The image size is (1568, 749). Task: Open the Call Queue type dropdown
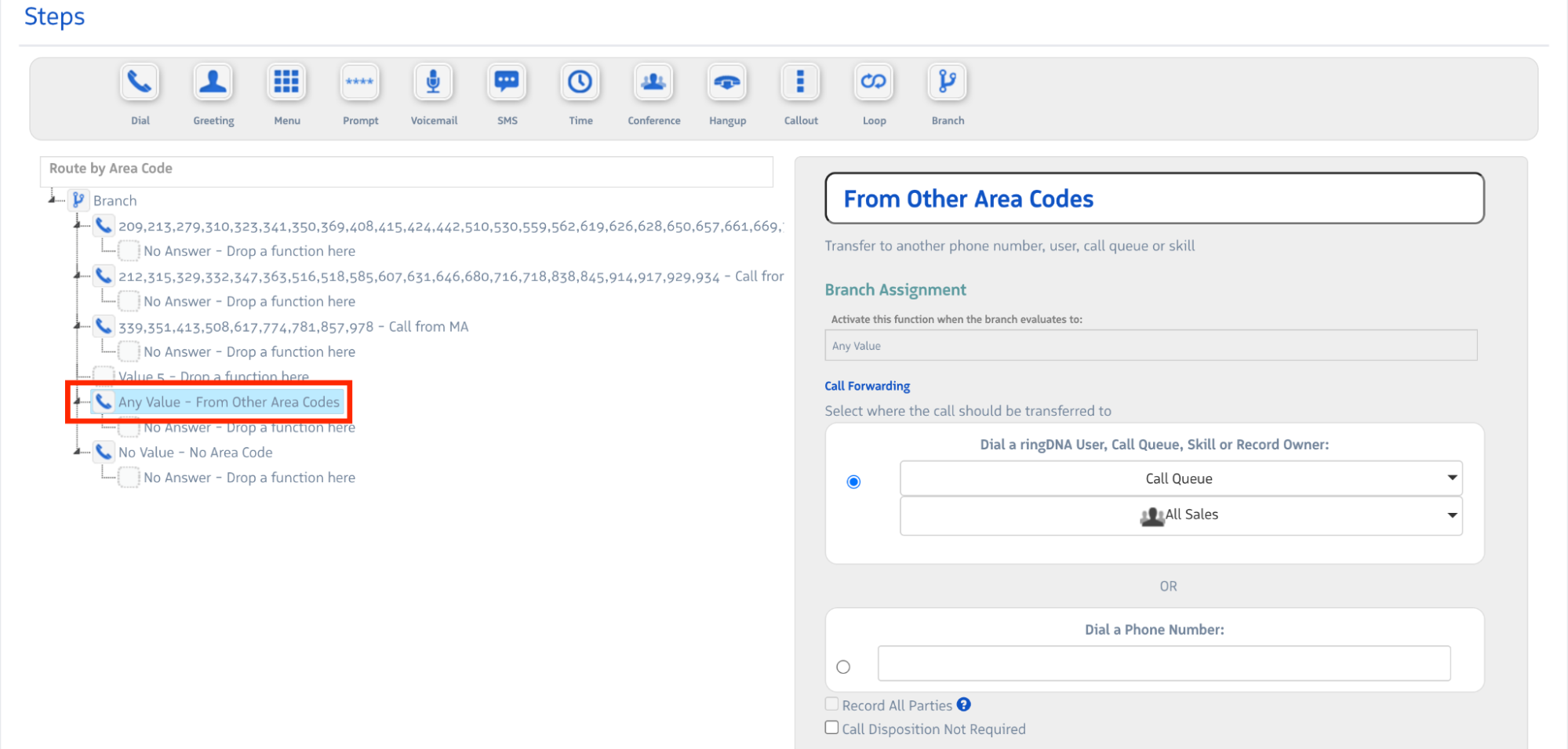click(x=1181, y=478)
